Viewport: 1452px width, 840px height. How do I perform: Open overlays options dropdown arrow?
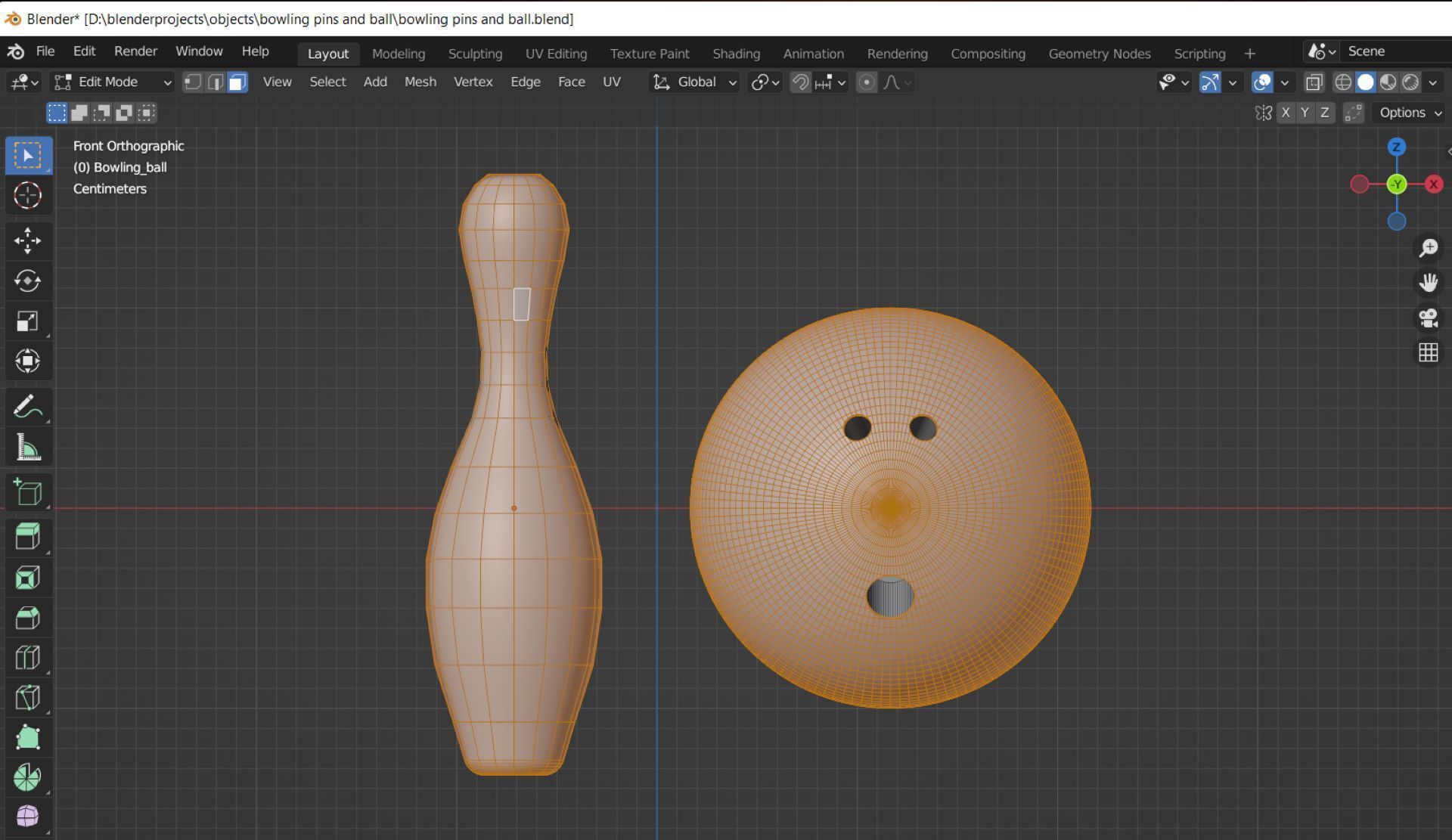1284,82
